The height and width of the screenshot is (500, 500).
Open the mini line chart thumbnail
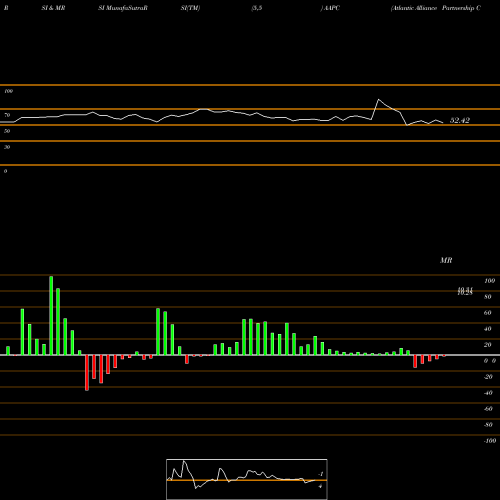pos(247,479)
